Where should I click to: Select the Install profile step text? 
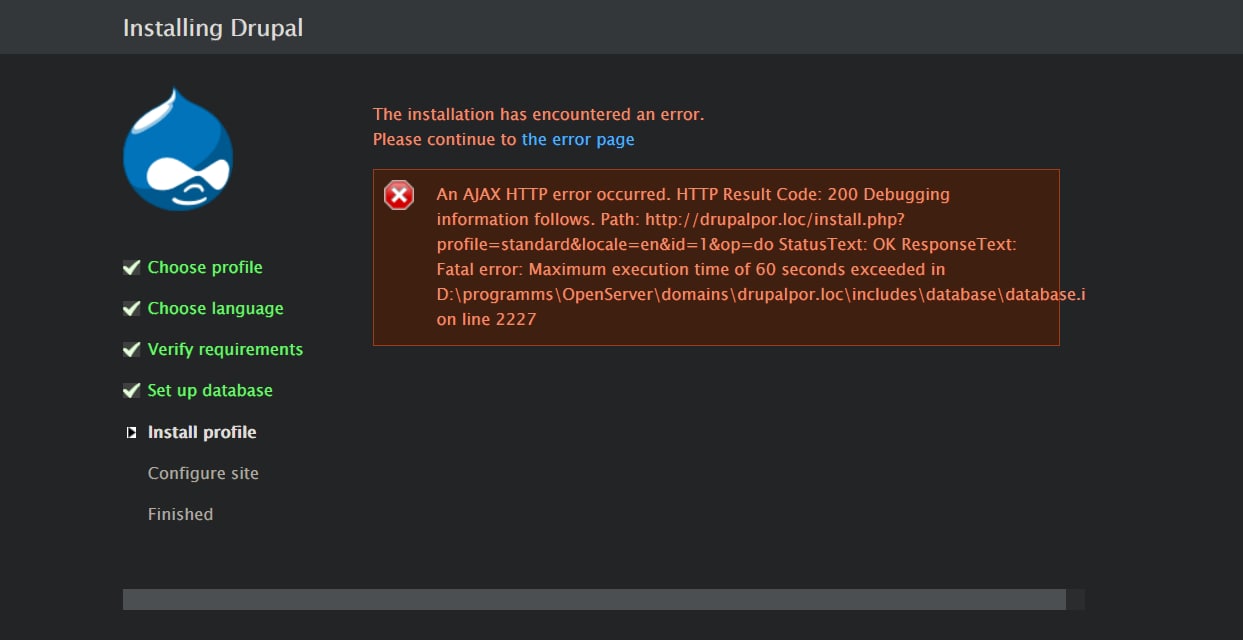[202, 432]
